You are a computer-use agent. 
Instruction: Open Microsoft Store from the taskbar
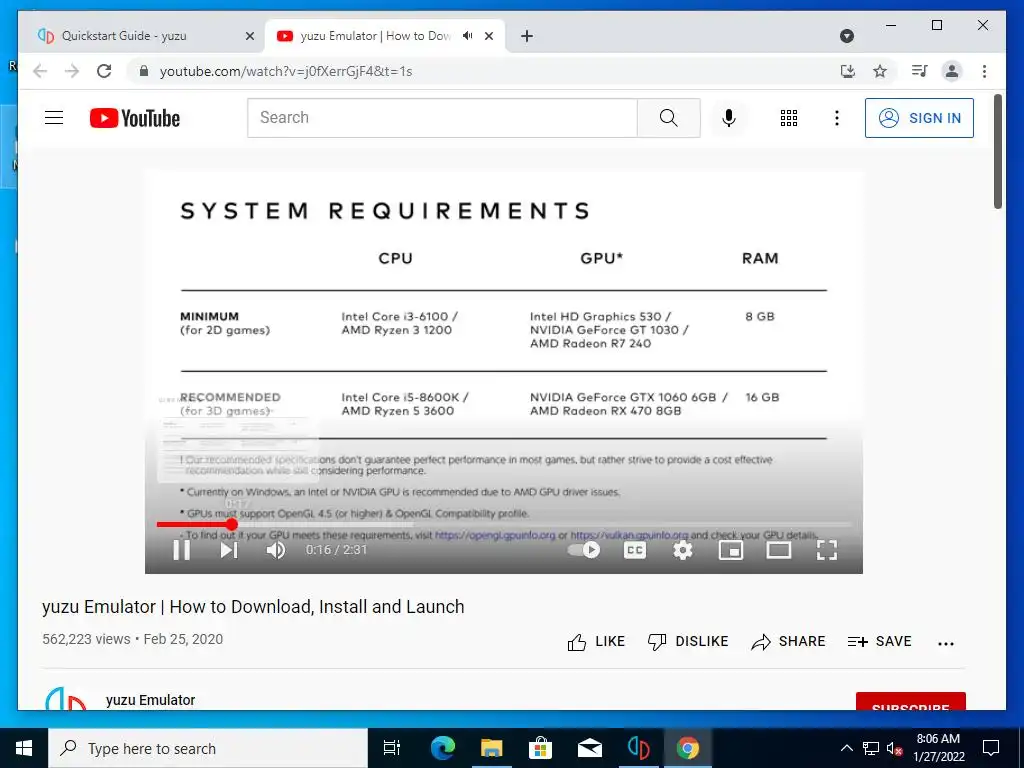click(x=540, y=748)
